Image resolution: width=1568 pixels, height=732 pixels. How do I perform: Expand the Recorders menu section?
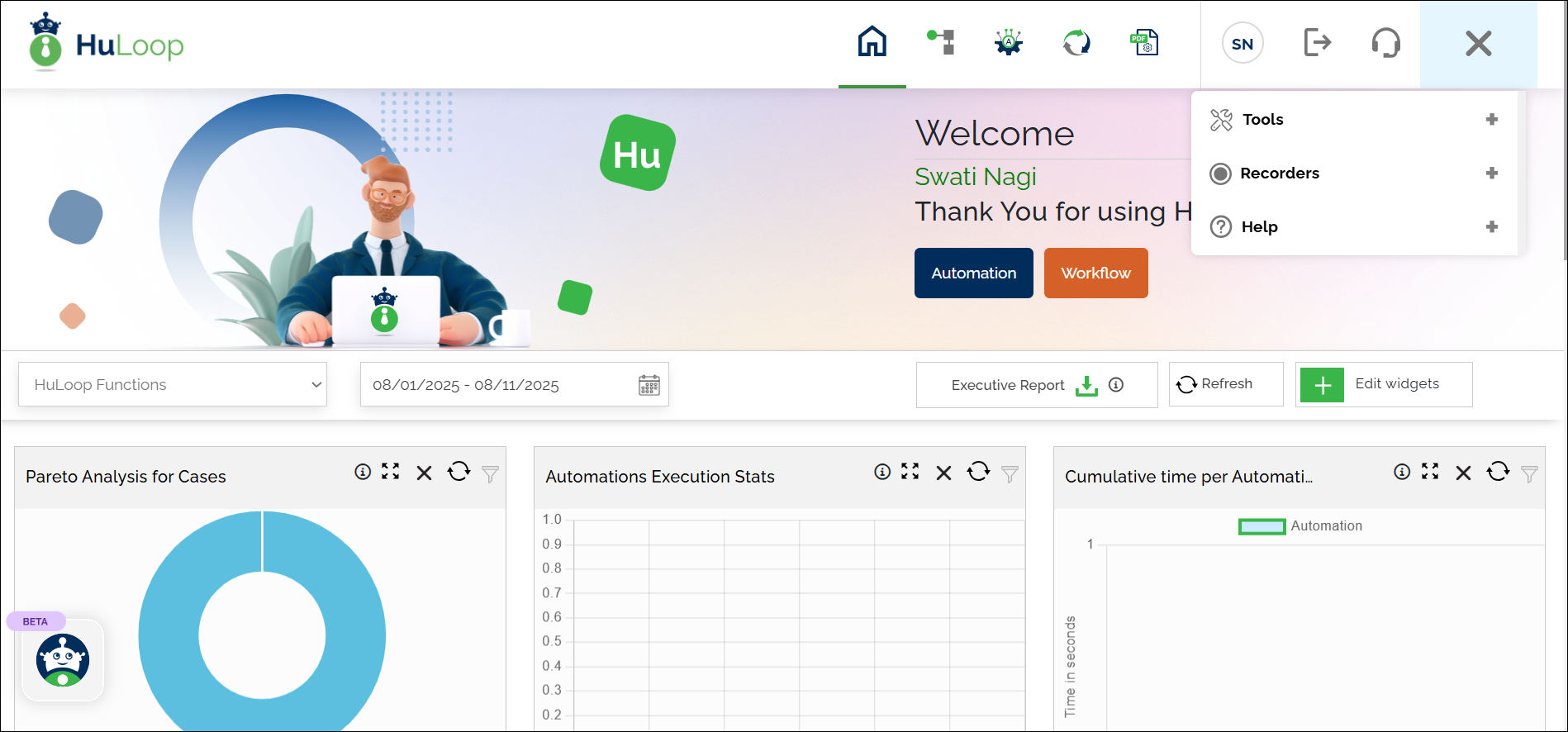(x=1491, y=173)
